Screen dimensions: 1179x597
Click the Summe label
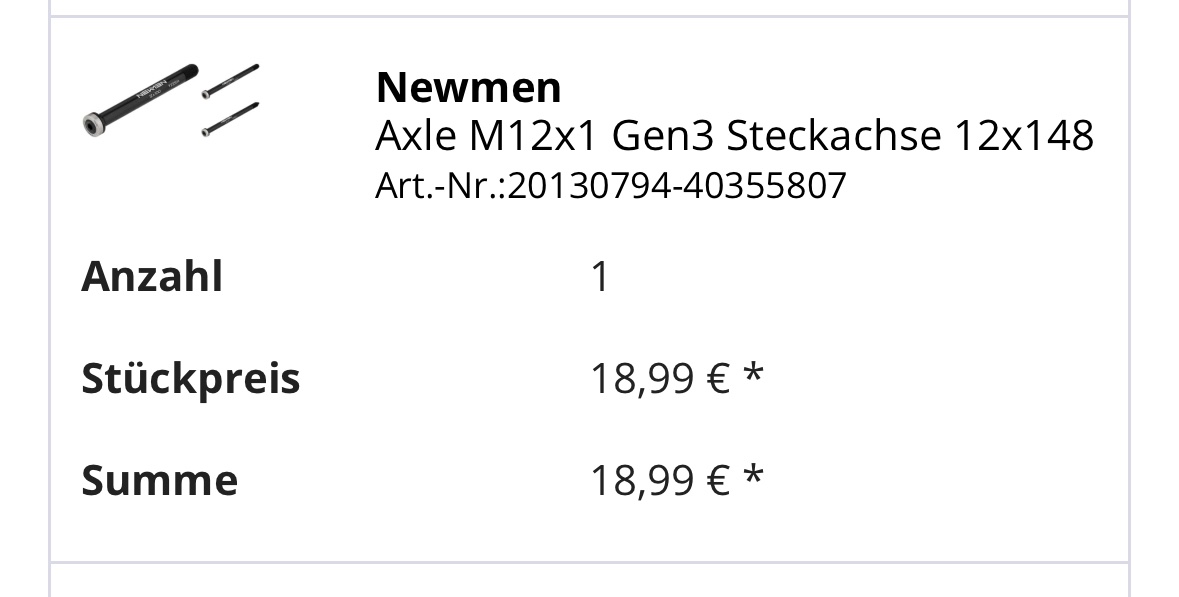(159, 480)
